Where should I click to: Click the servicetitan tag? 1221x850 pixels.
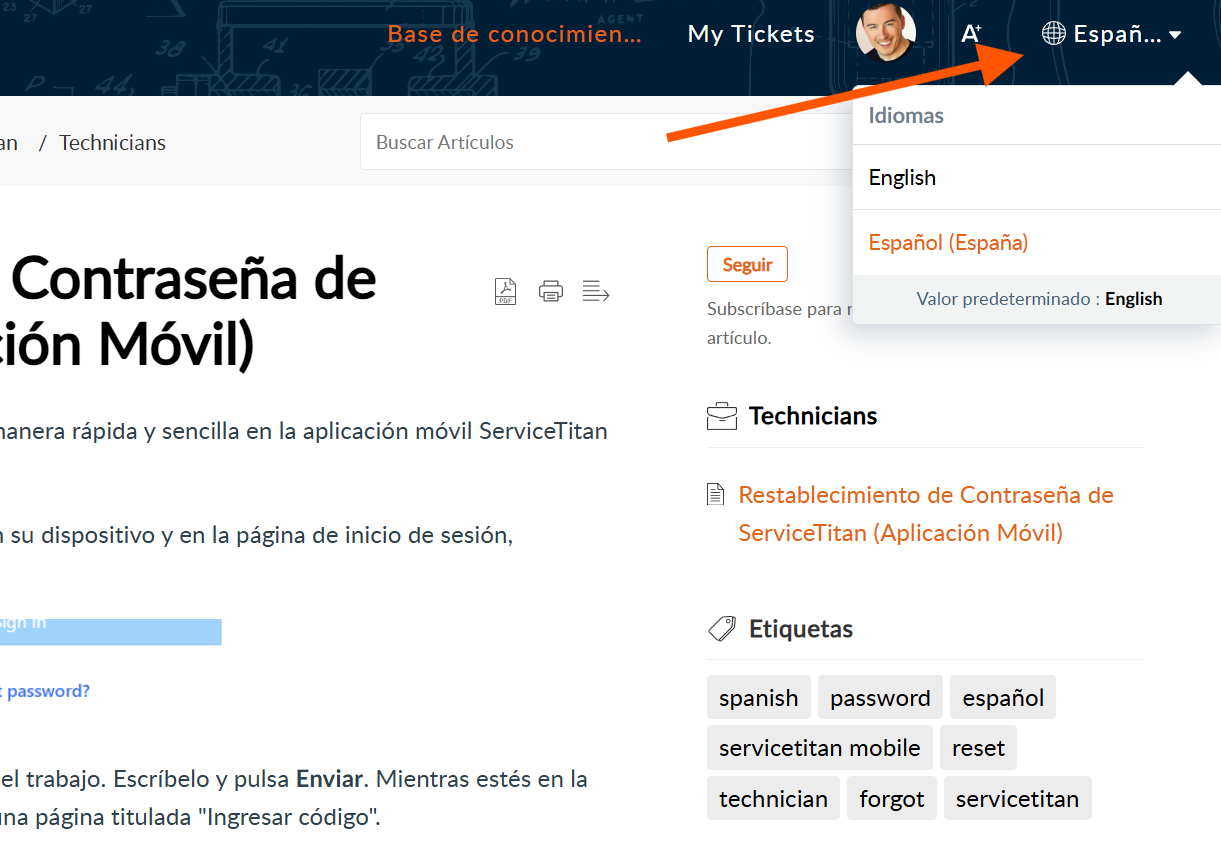(1018, 799)
